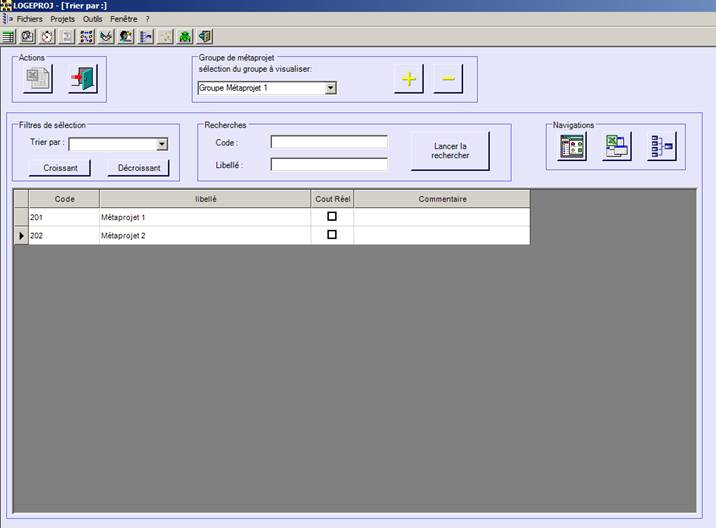Screen dimensions: 716x528
Task: Click the calendar grid icon in Navigations
Action: click(x=573, y=147)
